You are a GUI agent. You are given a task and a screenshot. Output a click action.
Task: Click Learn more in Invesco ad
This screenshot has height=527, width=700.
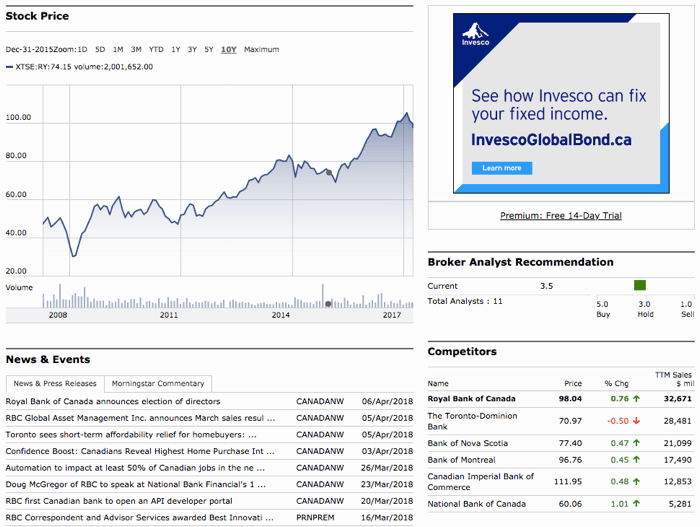502,168
